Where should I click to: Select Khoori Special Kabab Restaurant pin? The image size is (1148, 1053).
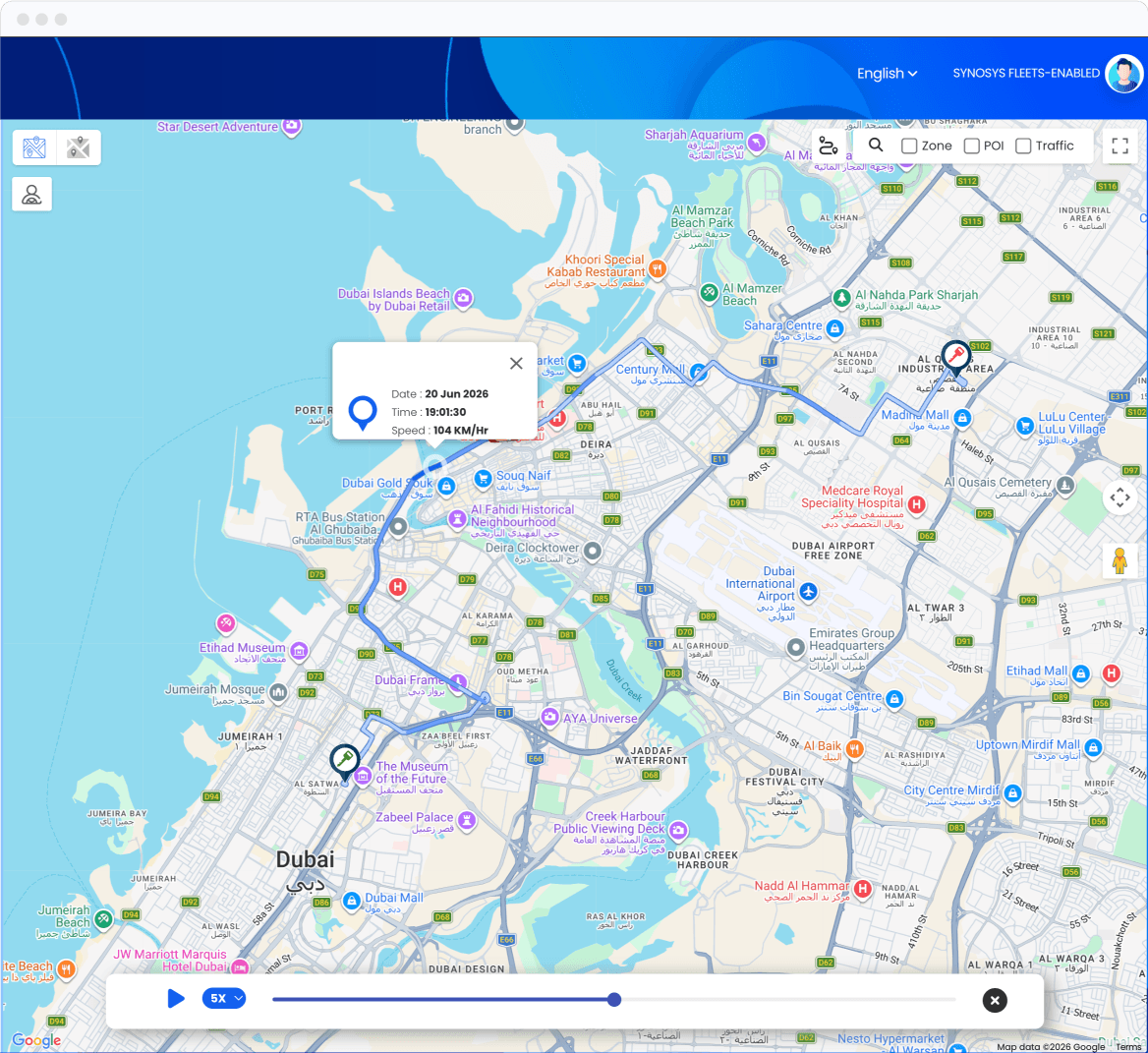coord(658,268)
